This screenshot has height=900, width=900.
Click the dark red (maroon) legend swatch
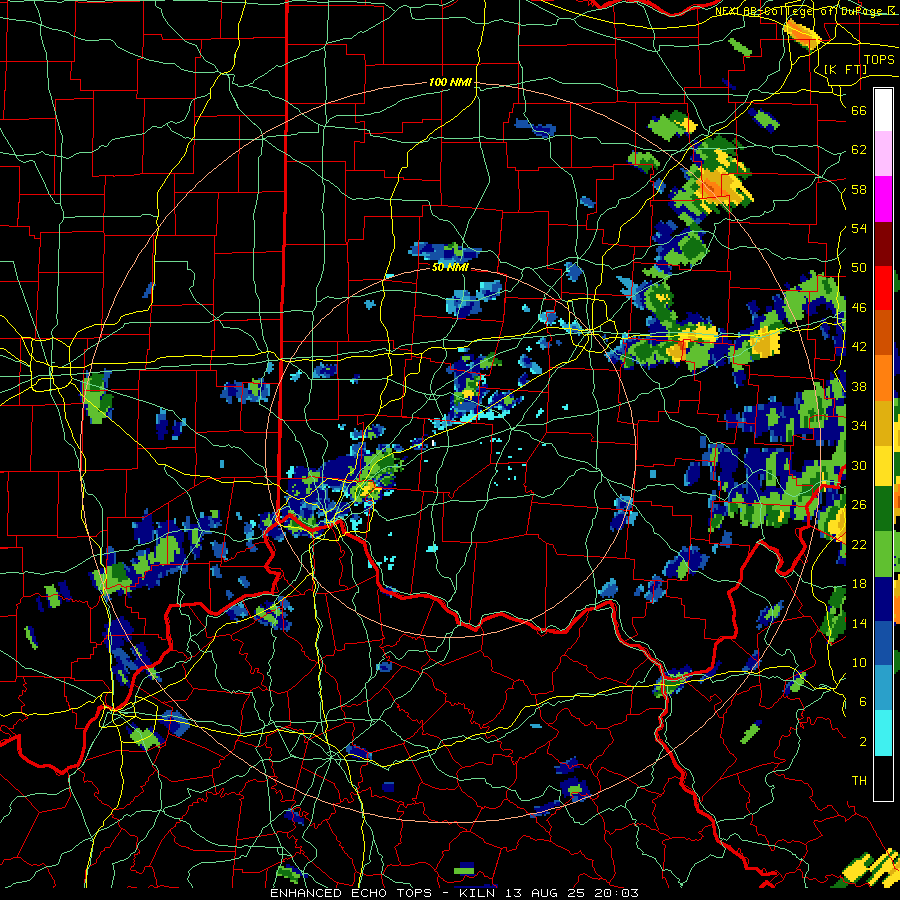pos(883,243)
